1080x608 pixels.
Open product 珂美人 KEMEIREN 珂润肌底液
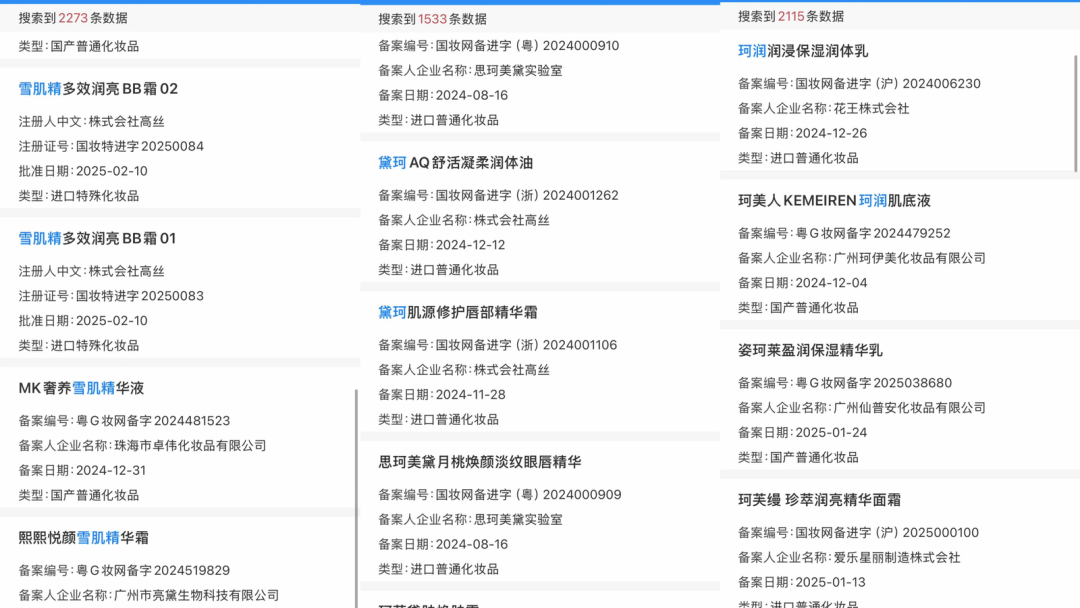point(834,200)
